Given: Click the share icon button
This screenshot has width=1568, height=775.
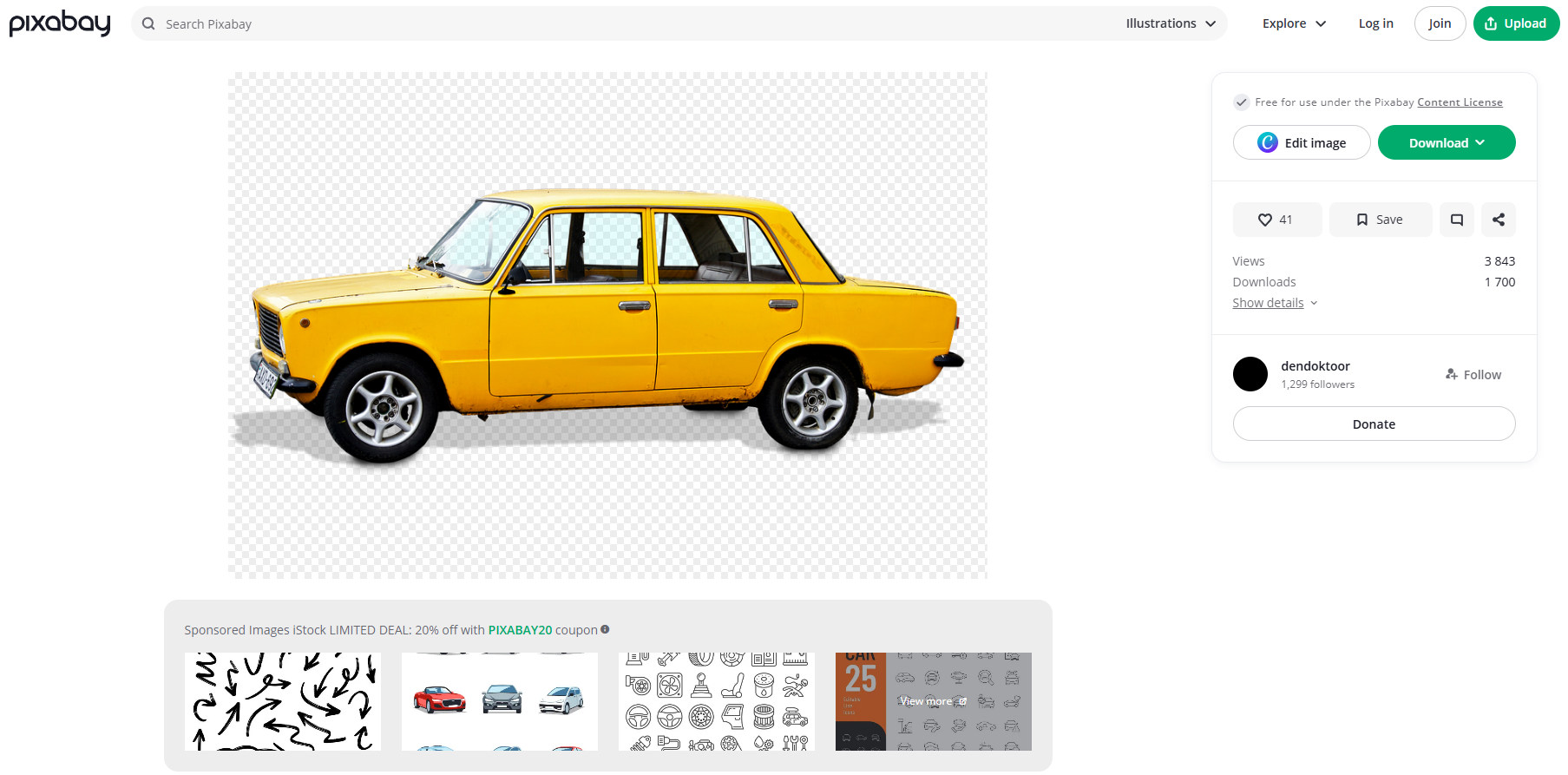Looking at the screenshot, I should pyautogui.click(x=1498, y=220).
